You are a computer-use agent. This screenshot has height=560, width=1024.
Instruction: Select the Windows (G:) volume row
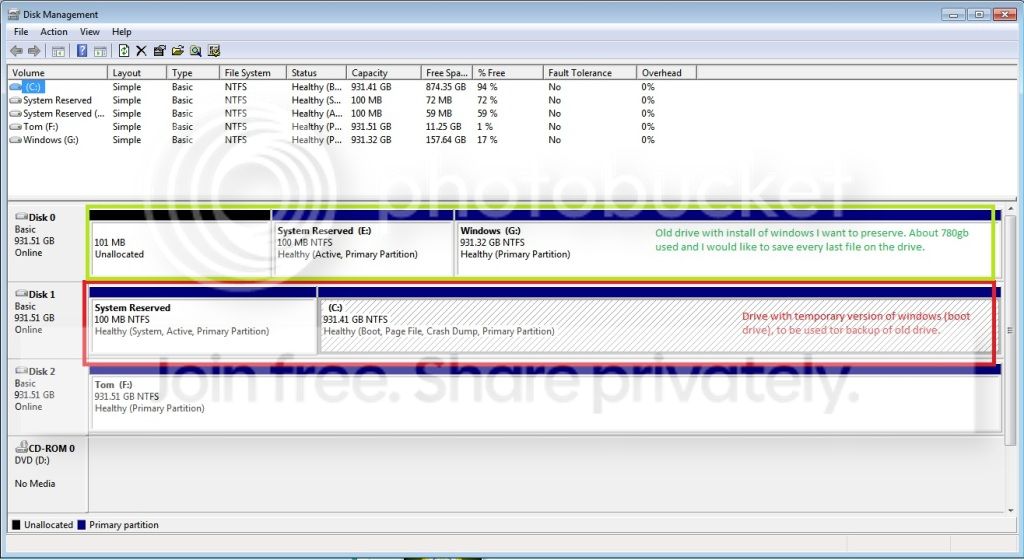pos(353,140)
